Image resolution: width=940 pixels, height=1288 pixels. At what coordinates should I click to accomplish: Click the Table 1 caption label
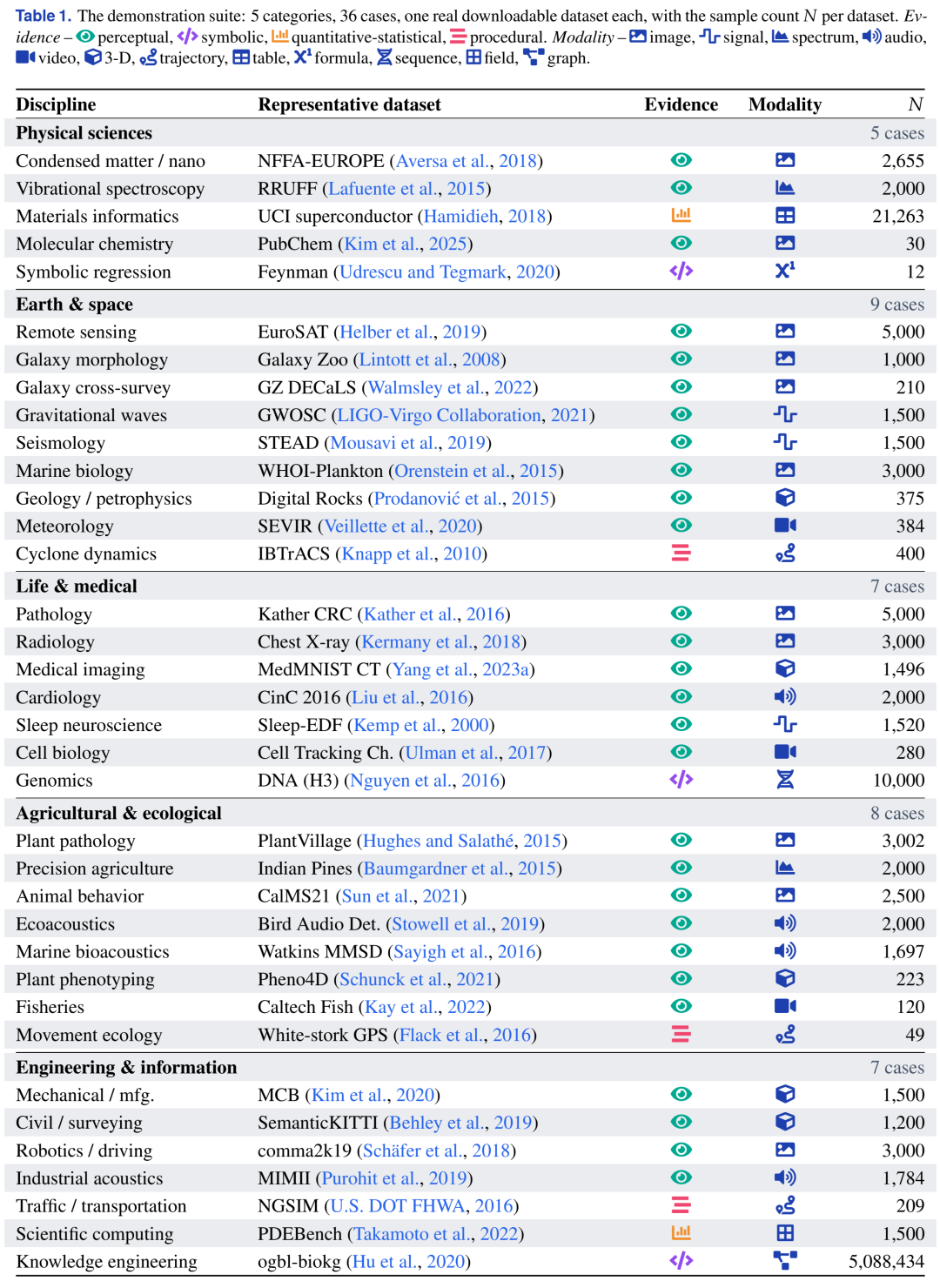43,16
